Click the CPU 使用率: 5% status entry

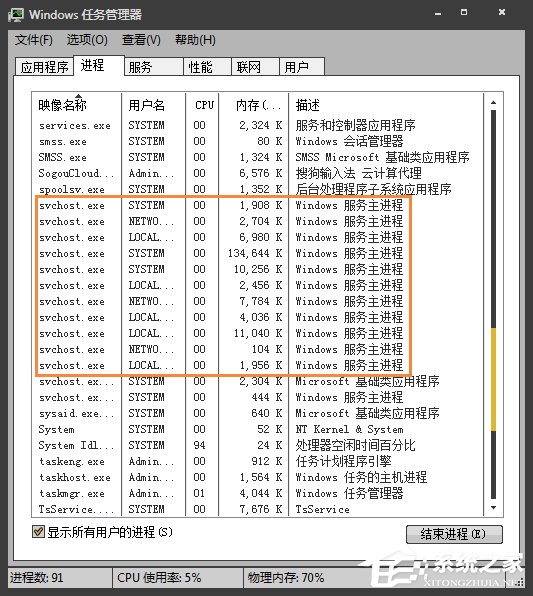(159, 578)
